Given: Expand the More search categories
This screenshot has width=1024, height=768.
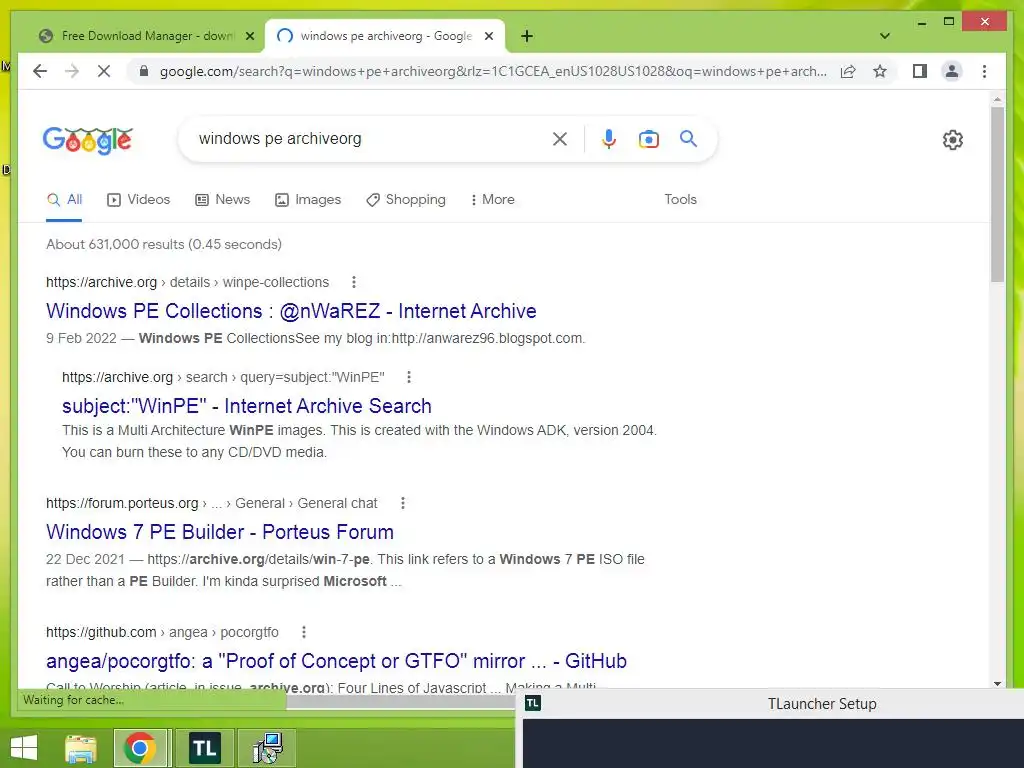Looking at the screenshot, I should point(492,200).
